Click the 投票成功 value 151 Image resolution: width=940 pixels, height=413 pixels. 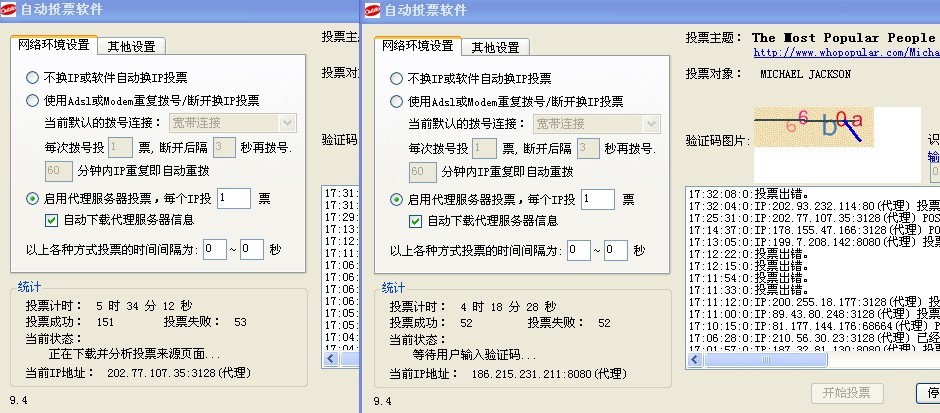pos(105,322)
